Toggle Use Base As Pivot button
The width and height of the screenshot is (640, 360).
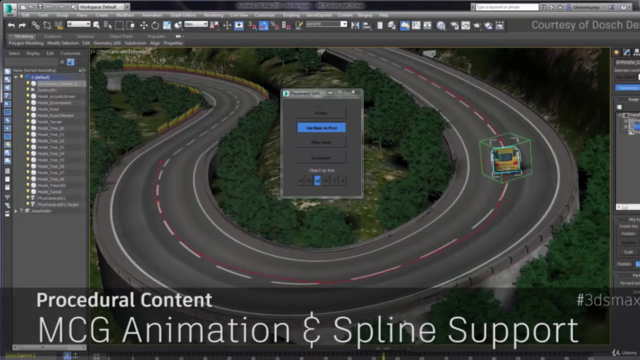point(321,128)
